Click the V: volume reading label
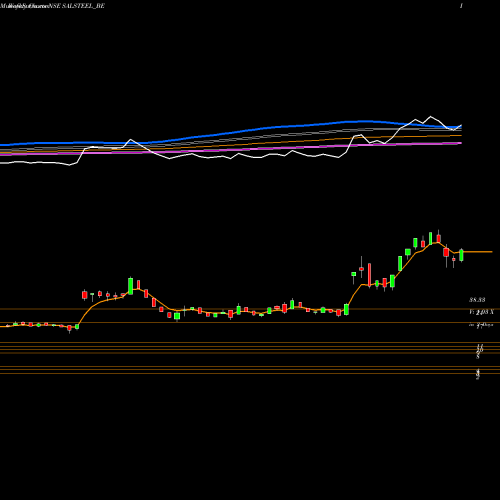 pos(481,312)
